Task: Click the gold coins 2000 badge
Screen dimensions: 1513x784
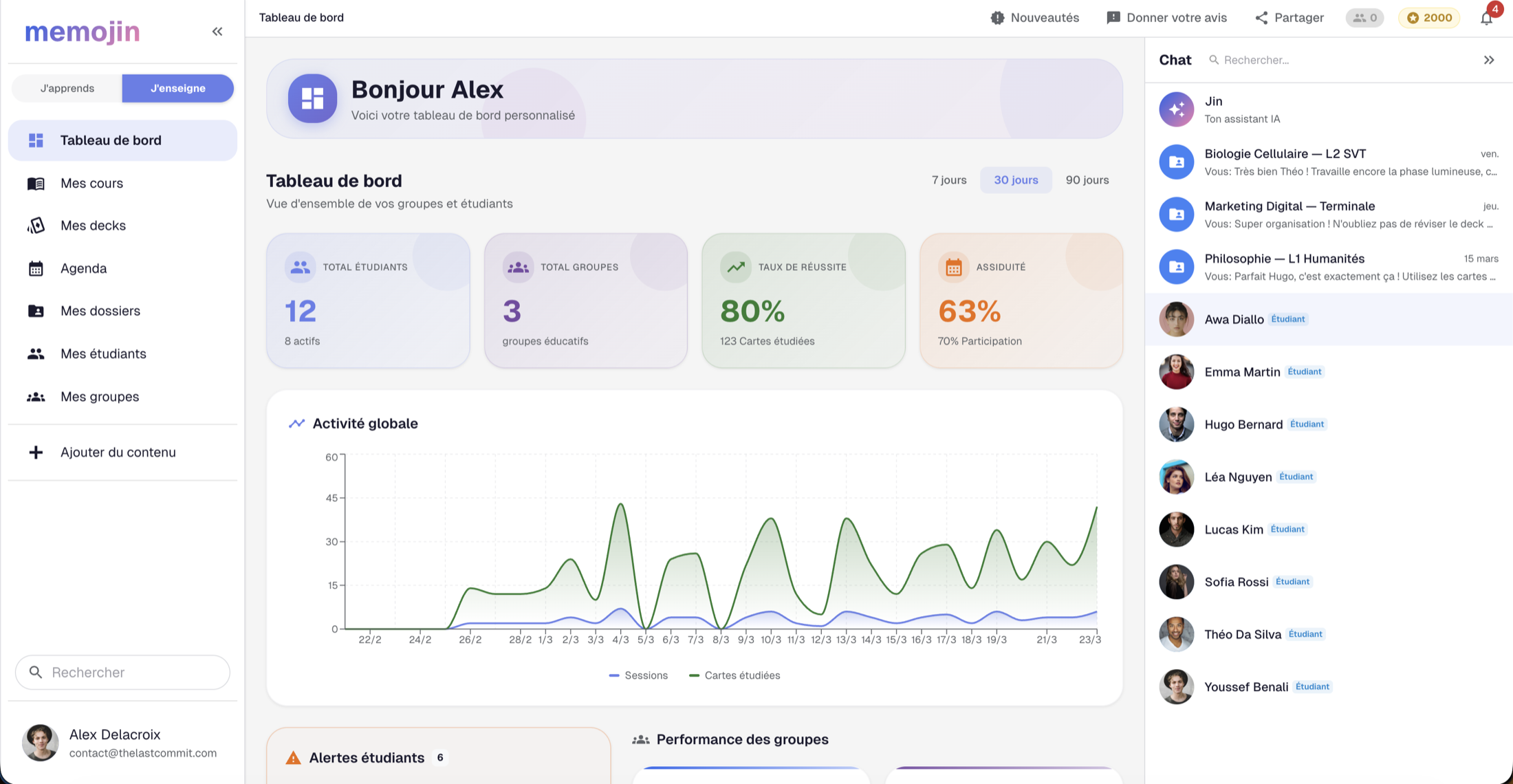Action: 1429,18
